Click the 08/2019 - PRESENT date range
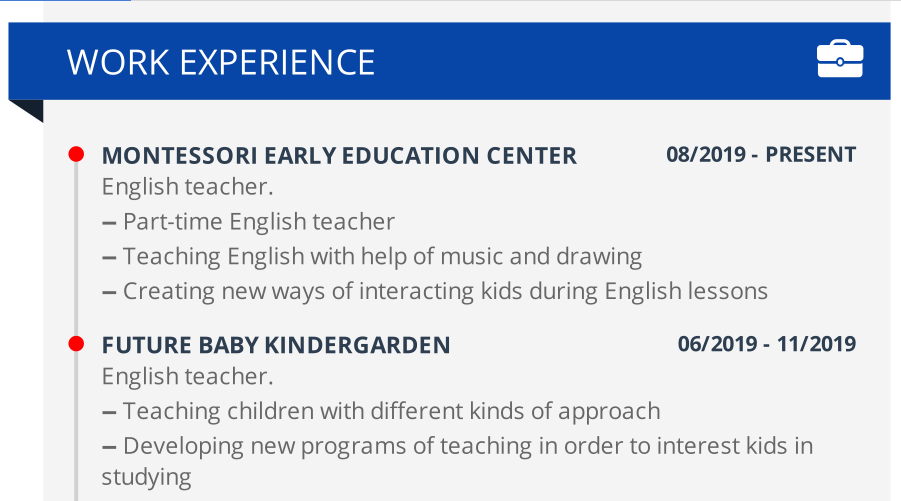Viewport: 901px width, 501px height. point(761,155)
